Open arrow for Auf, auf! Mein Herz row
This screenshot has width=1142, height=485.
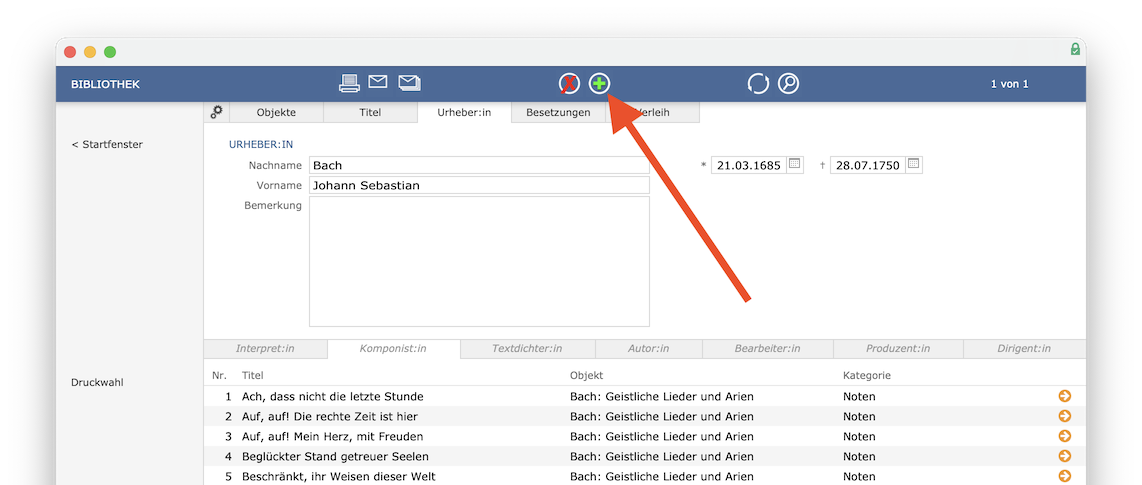(x=1065, y=436)
